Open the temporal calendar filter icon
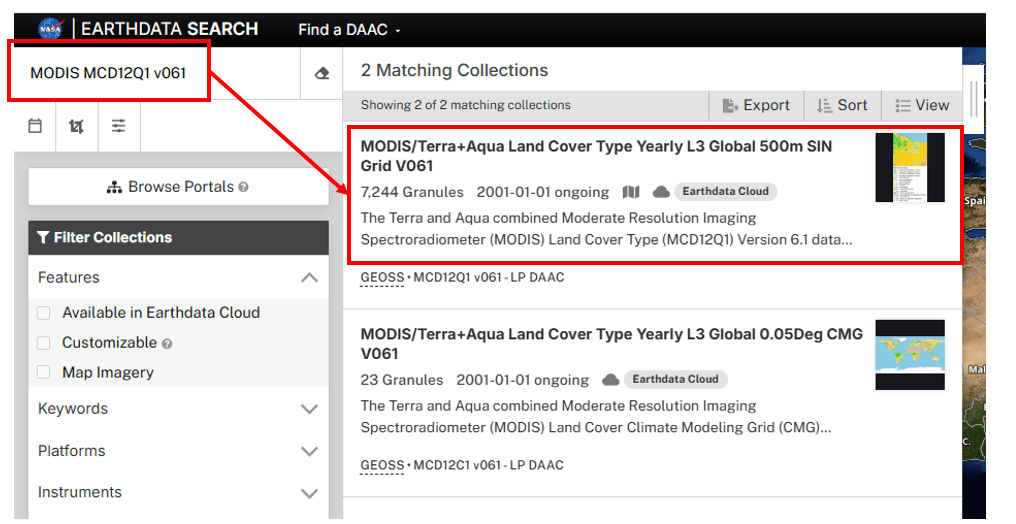This screenshot has height=524, width=1016. [35, 126]
